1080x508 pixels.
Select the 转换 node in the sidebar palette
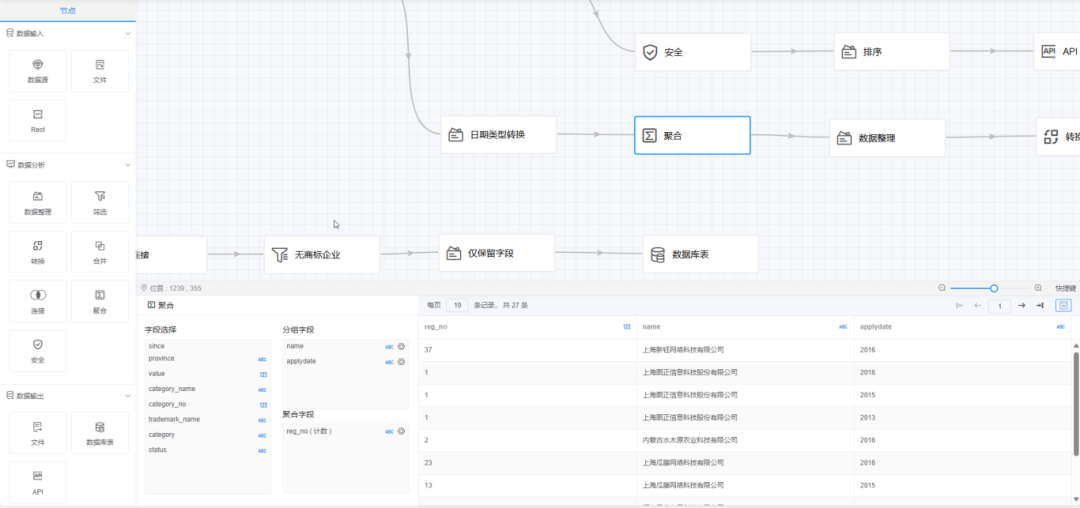[38, 252]
